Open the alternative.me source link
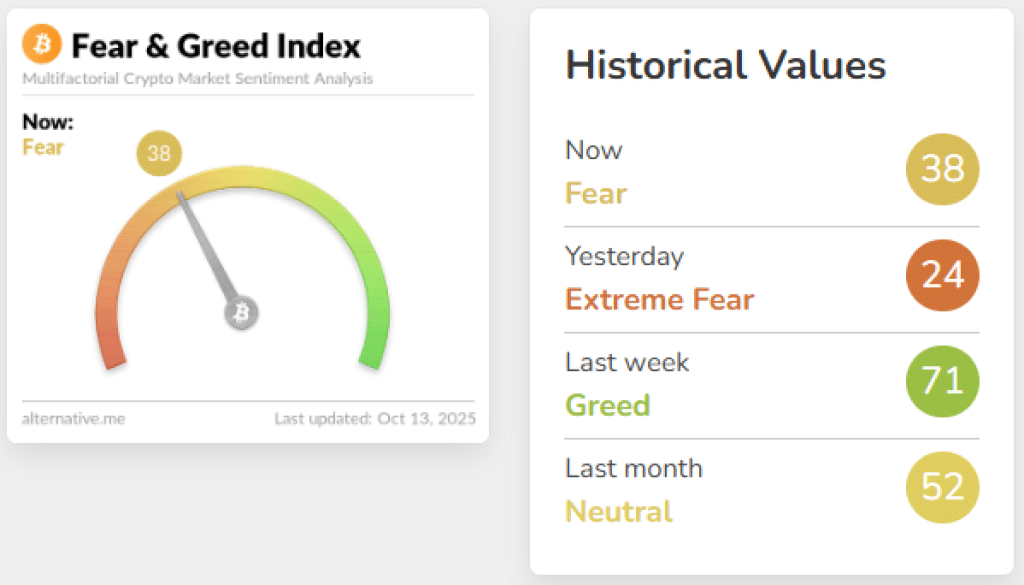 [x=74, y=418]
